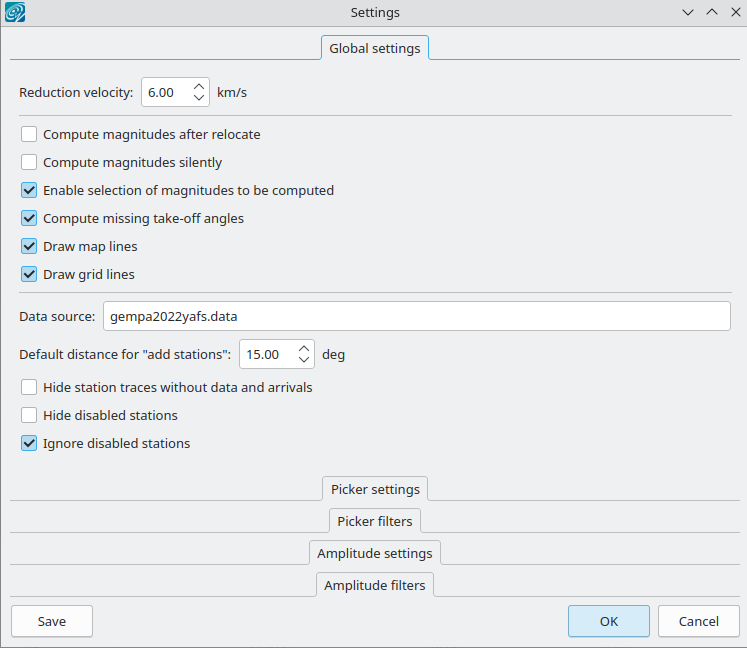Uncheck Ignore disabled stations
The height and width of the screenshot is (648, 747).
click(x=29, y=443)
